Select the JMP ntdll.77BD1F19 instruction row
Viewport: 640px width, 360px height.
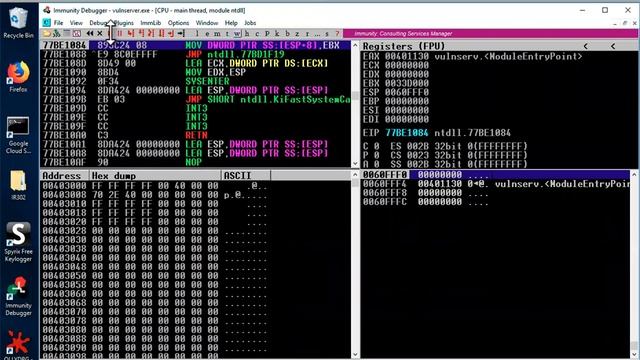click(x=195, y=54)
